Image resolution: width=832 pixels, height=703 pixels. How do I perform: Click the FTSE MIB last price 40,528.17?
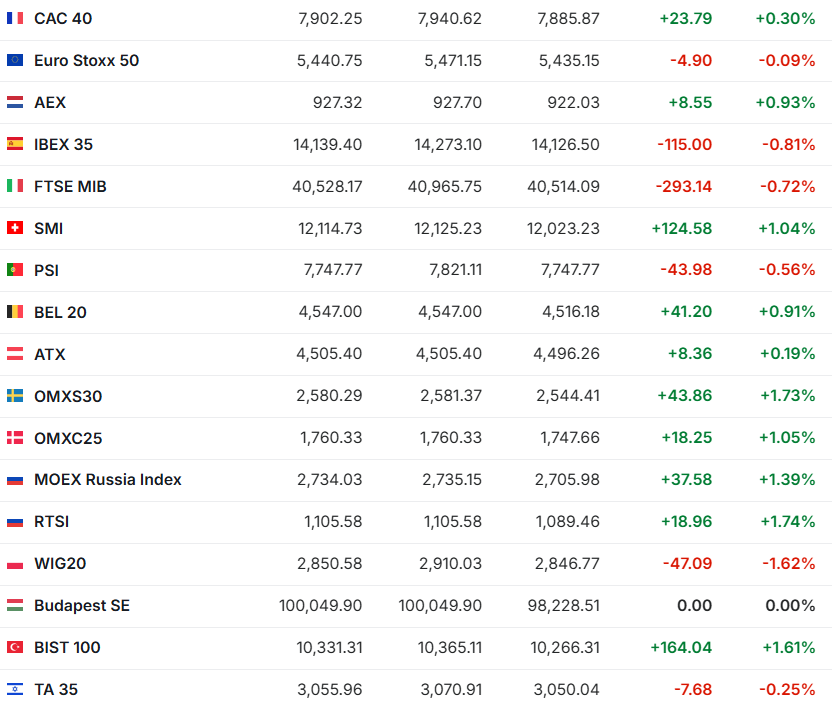tap(330, 186)
